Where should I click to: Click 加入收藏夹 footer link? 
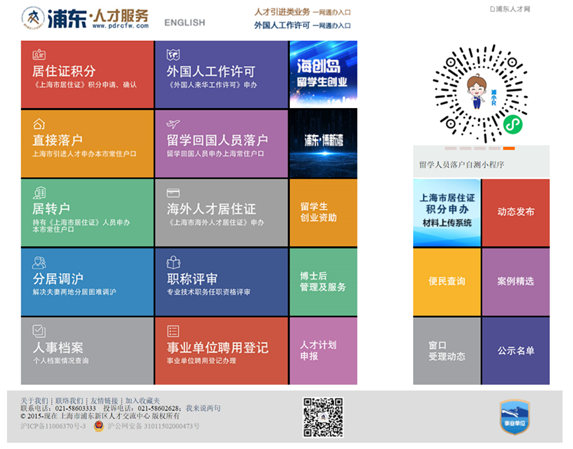143,401
